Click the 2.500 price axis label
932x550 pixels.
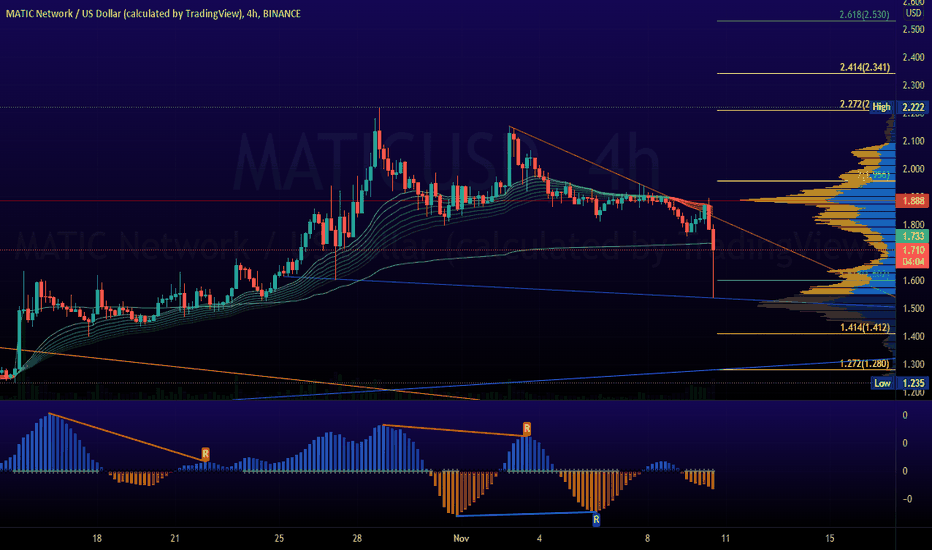pyautogui.click(x=914, y=30)
